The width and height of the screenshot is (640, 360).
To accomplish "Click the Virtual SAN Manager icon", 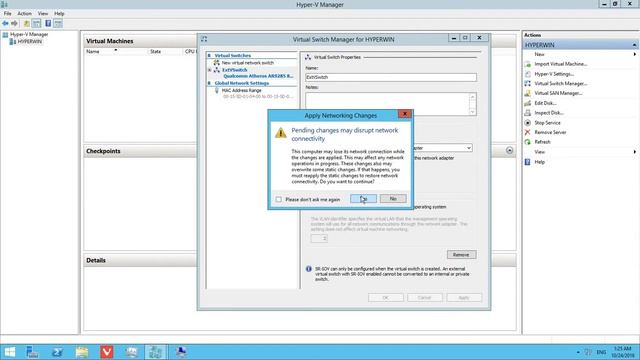I will [x=527, y=93].
